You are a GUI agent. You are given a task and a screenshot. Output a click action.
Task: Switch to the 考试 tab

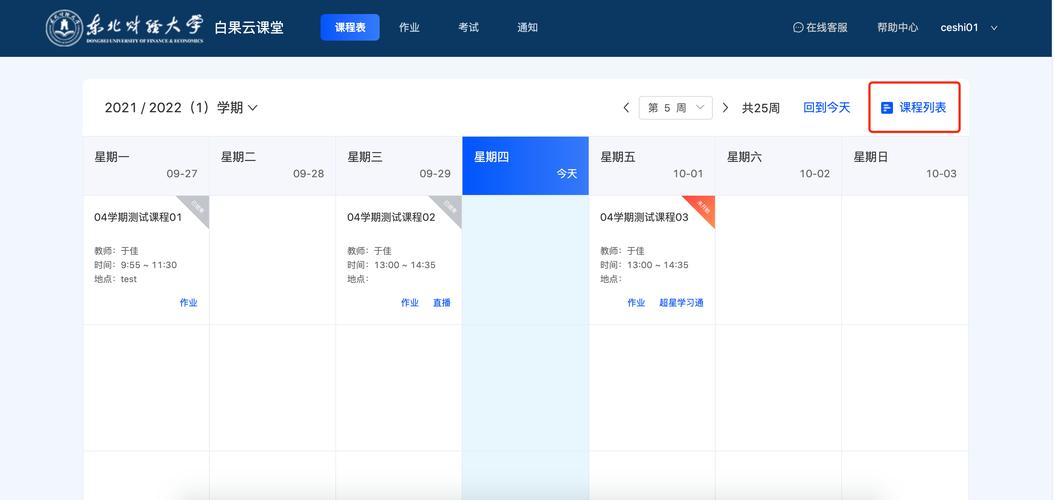coord(468,28)
